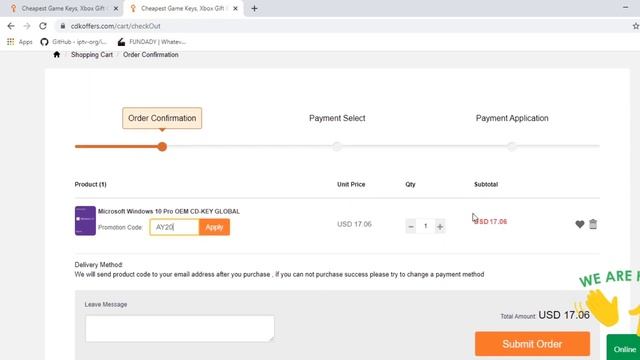The image size is (640, 360).
Task: Click the browser forward arrow
Action: 27,26
